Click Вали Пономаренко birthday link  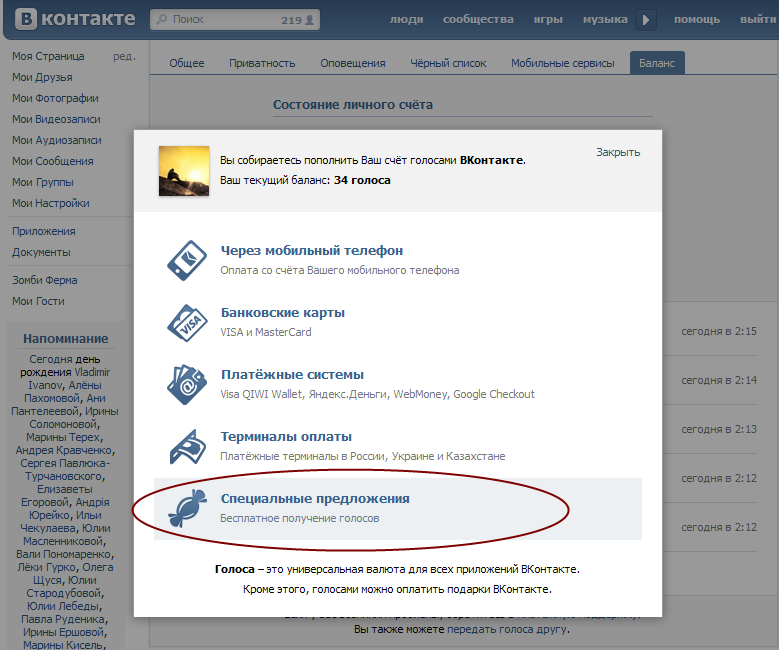[x=65, y=554]
